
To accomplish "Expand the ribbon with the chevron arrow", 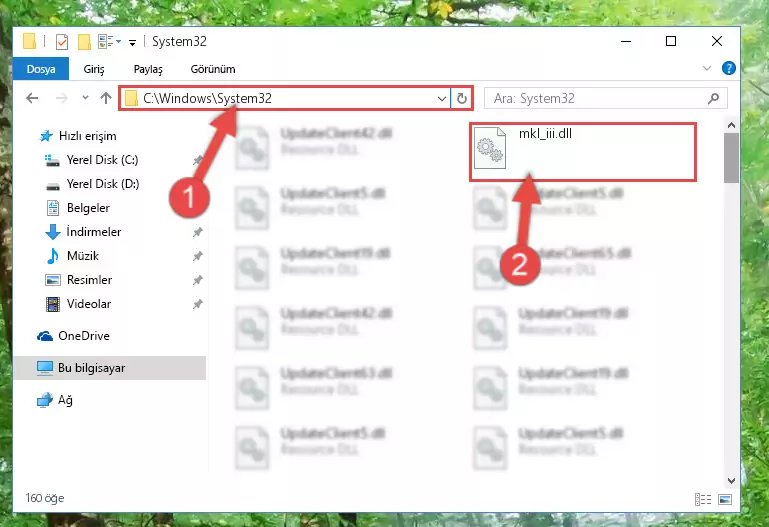I will pos(707,68).
